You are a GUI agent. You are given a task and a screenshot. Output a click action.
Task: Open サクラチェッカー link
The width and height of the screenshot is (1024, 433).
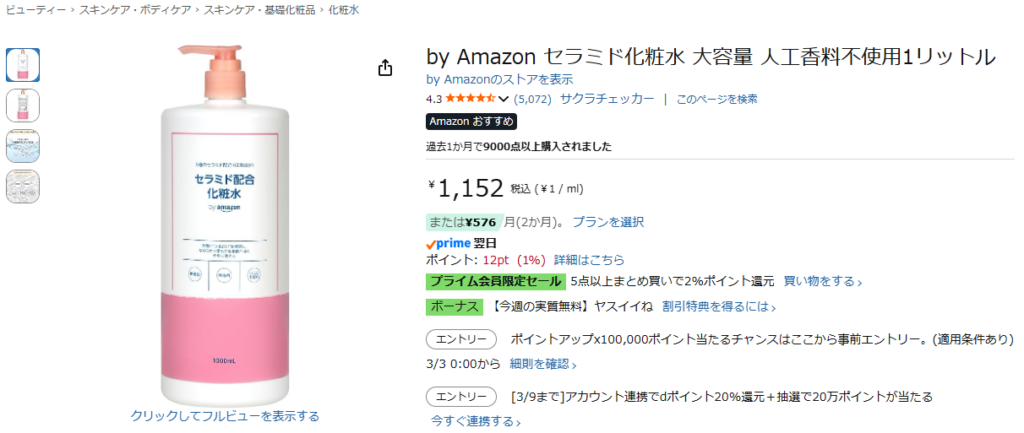[607, 99]
